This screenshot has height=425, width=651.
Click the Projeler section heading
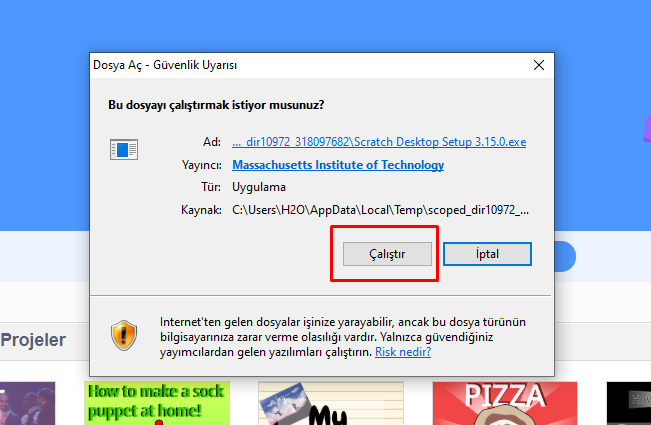pyautogui.click(x=33, y=340)
